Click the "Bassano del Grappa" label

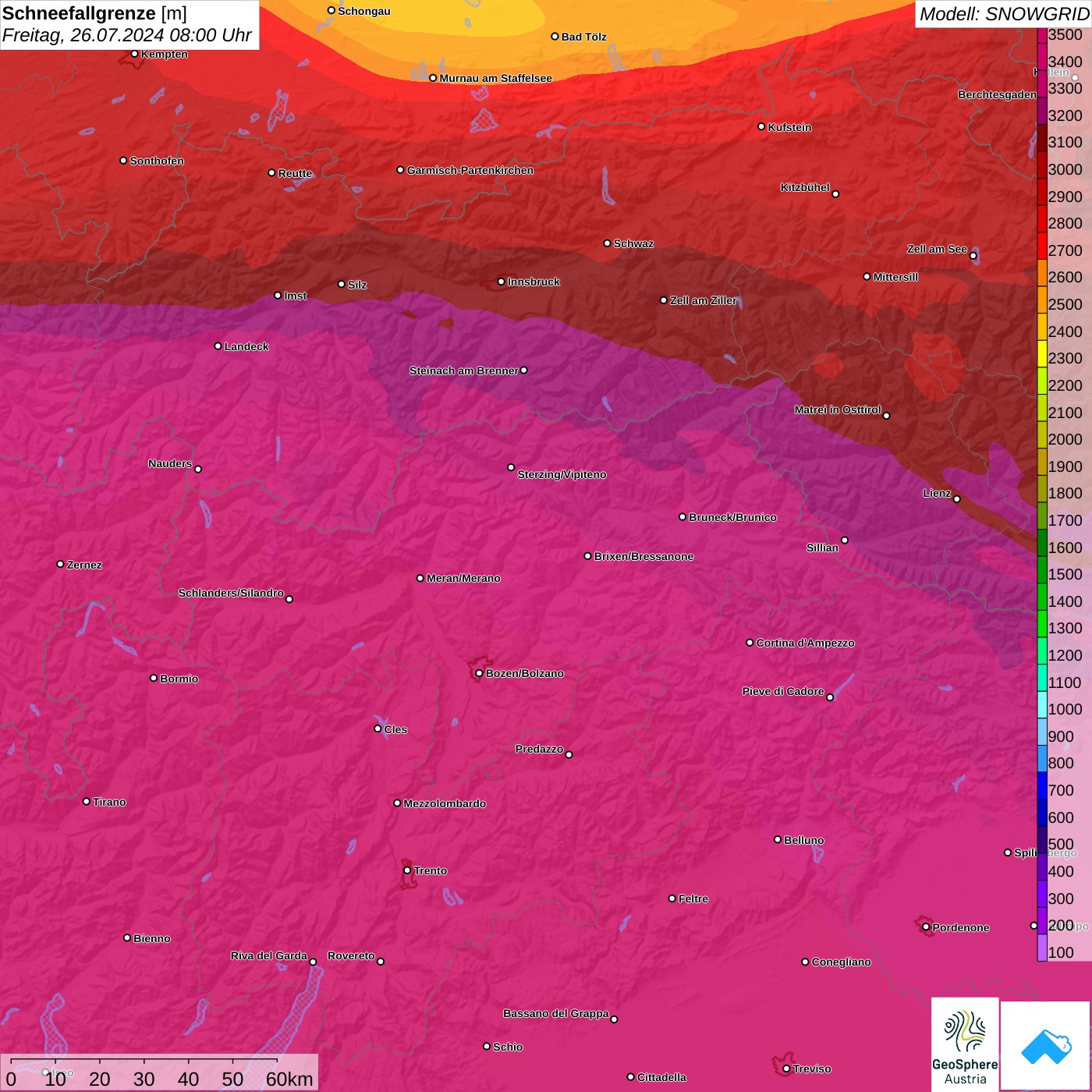coord(556,1013)
